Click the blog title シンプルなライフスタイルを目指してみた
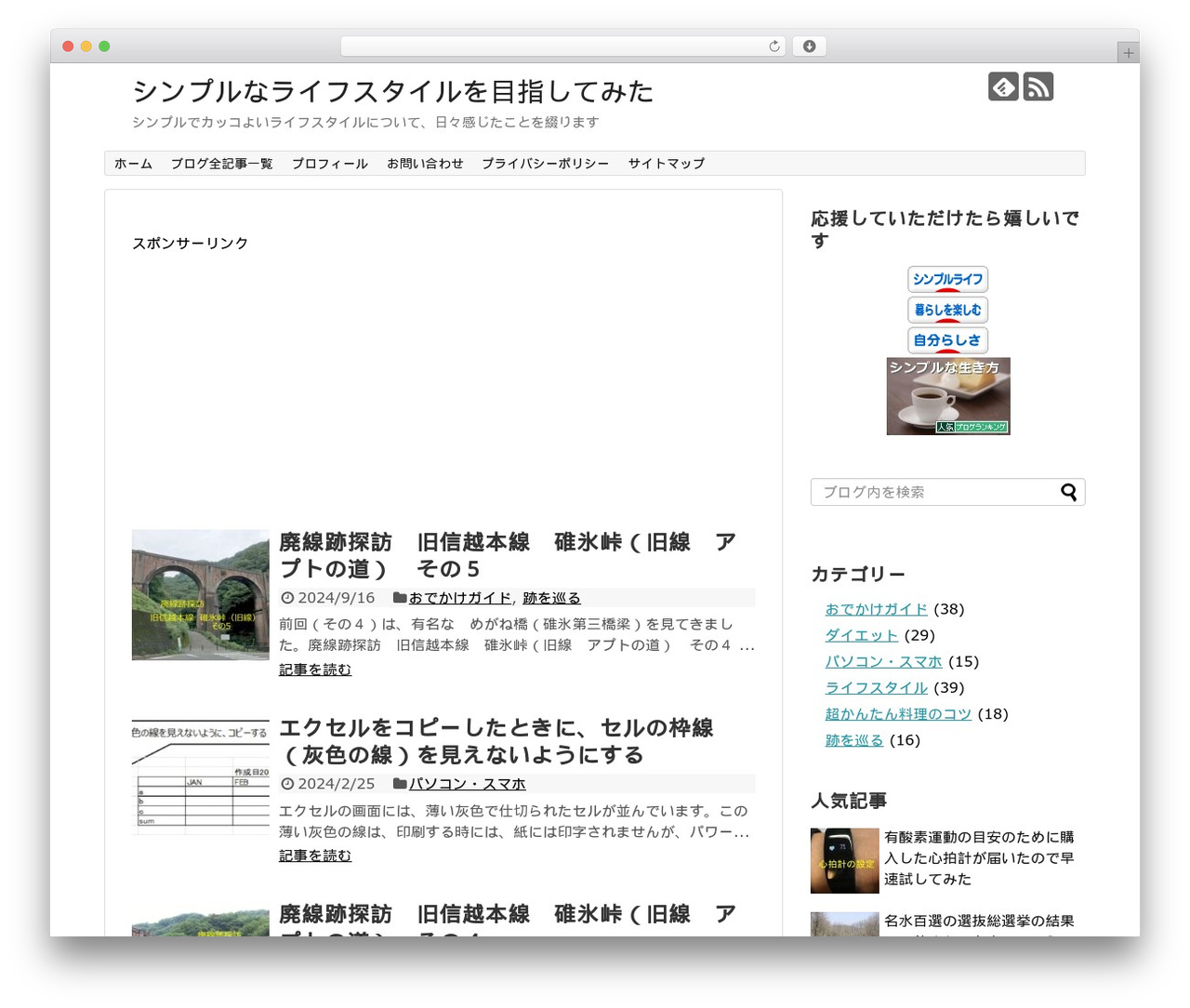Viewport: 1190px width, 1008px height. [x=392, y=91]
